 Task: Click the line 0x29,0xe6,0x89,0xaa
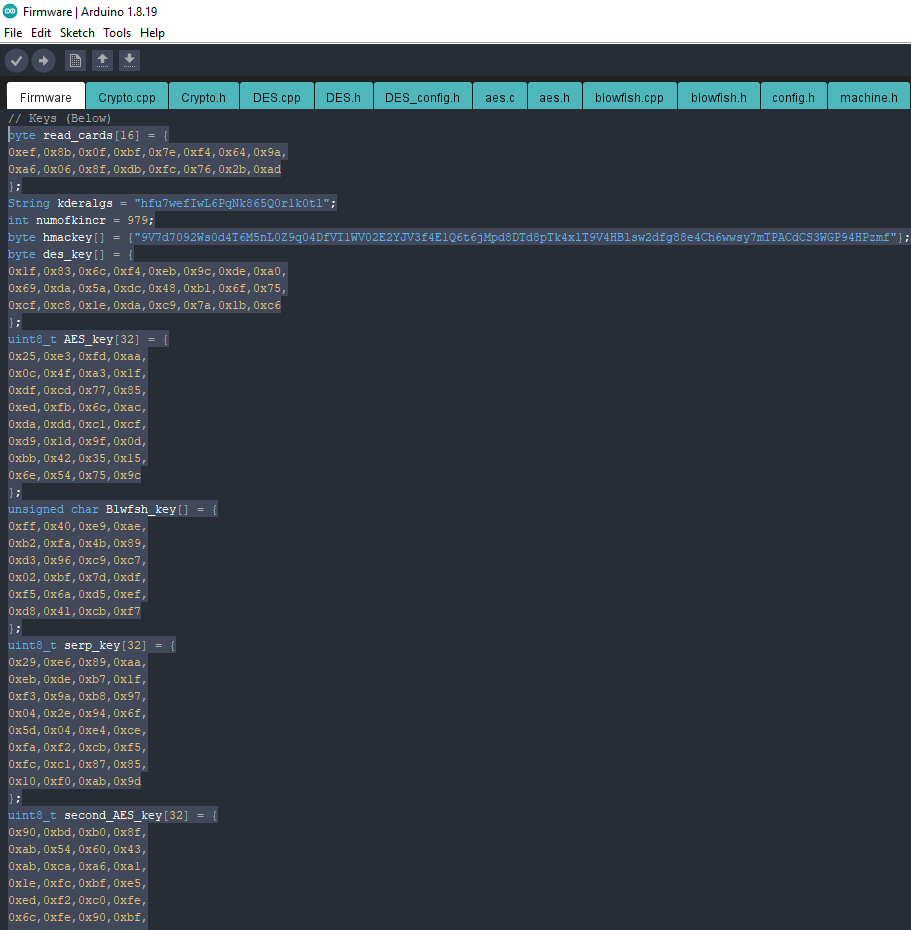pos(77,662)
